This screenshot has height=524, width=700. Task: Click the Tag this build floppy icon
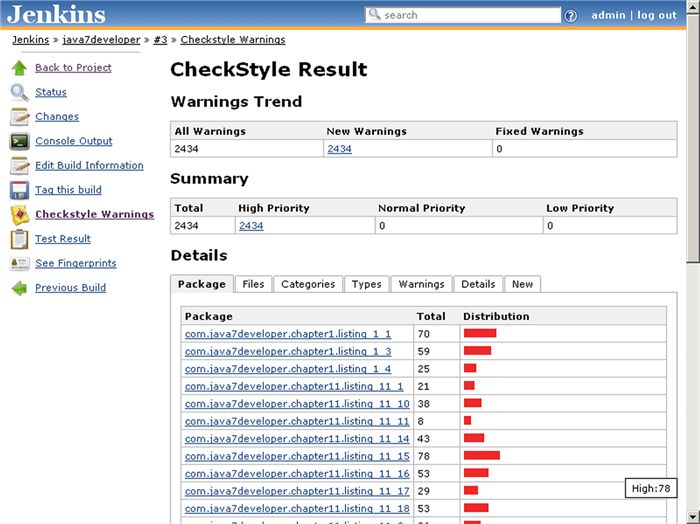(19, 190)
